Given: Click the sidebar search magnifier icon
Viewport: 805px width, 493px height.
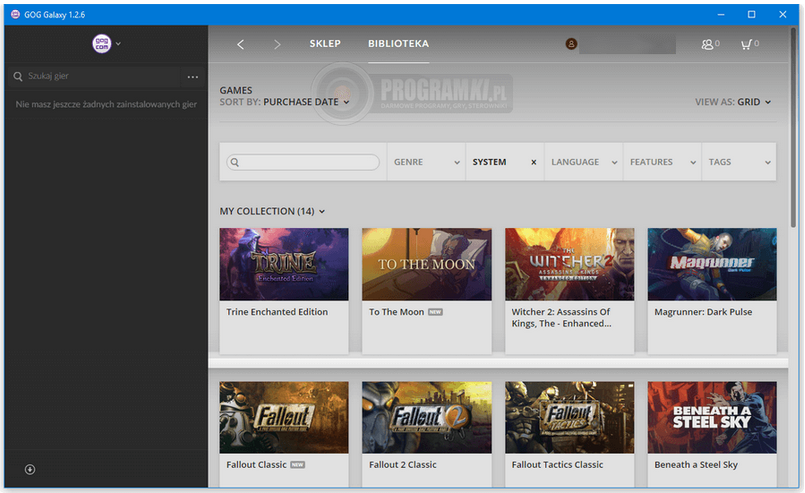Looking at the screenshot, I should coord(18,76).
